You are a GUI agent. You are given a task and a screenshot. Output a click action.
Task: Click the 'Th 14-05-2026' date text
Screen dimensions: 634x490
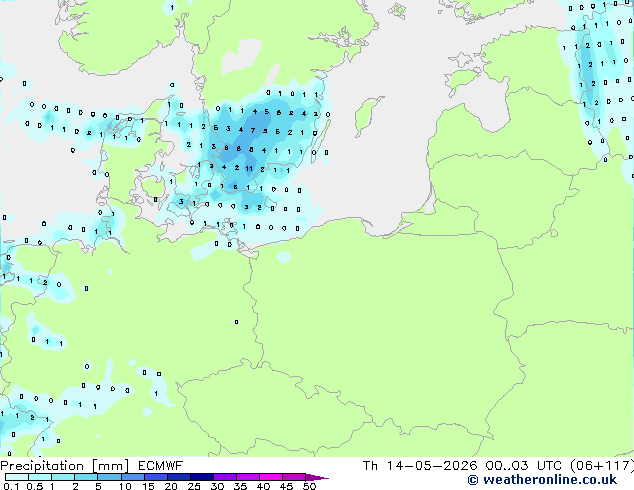[x=420, y=466]
